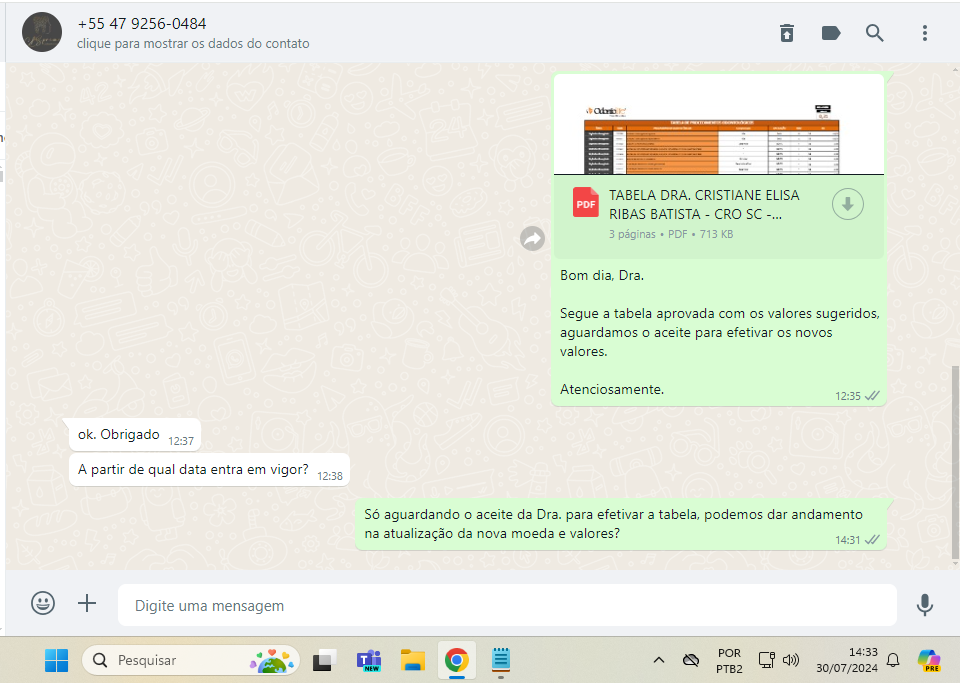Open the red PDF file icon
This screenshot has height=683, width=960.
pyautogui.click(x=585, y=203)
